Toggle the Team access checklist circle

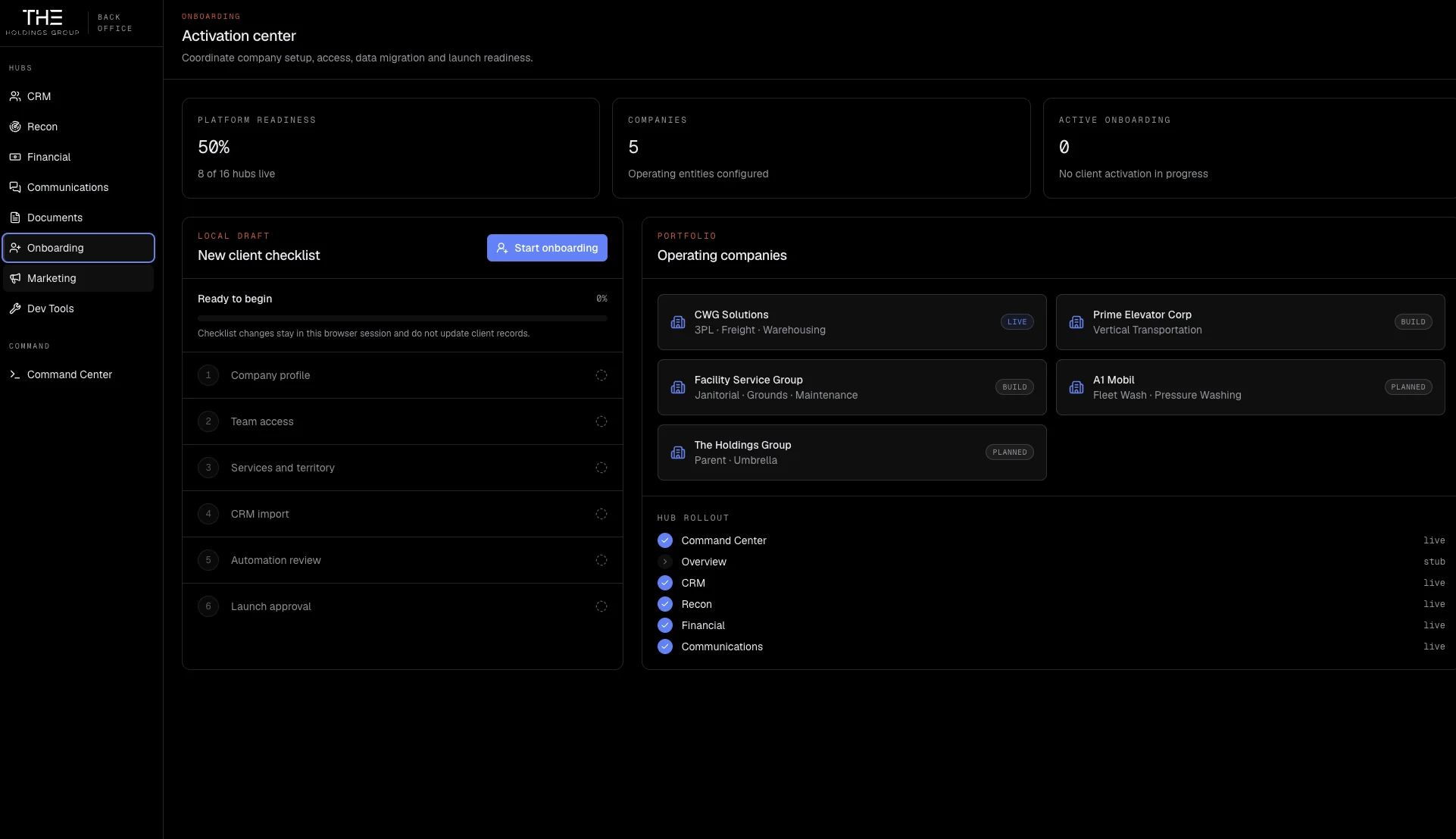[601, 421]
